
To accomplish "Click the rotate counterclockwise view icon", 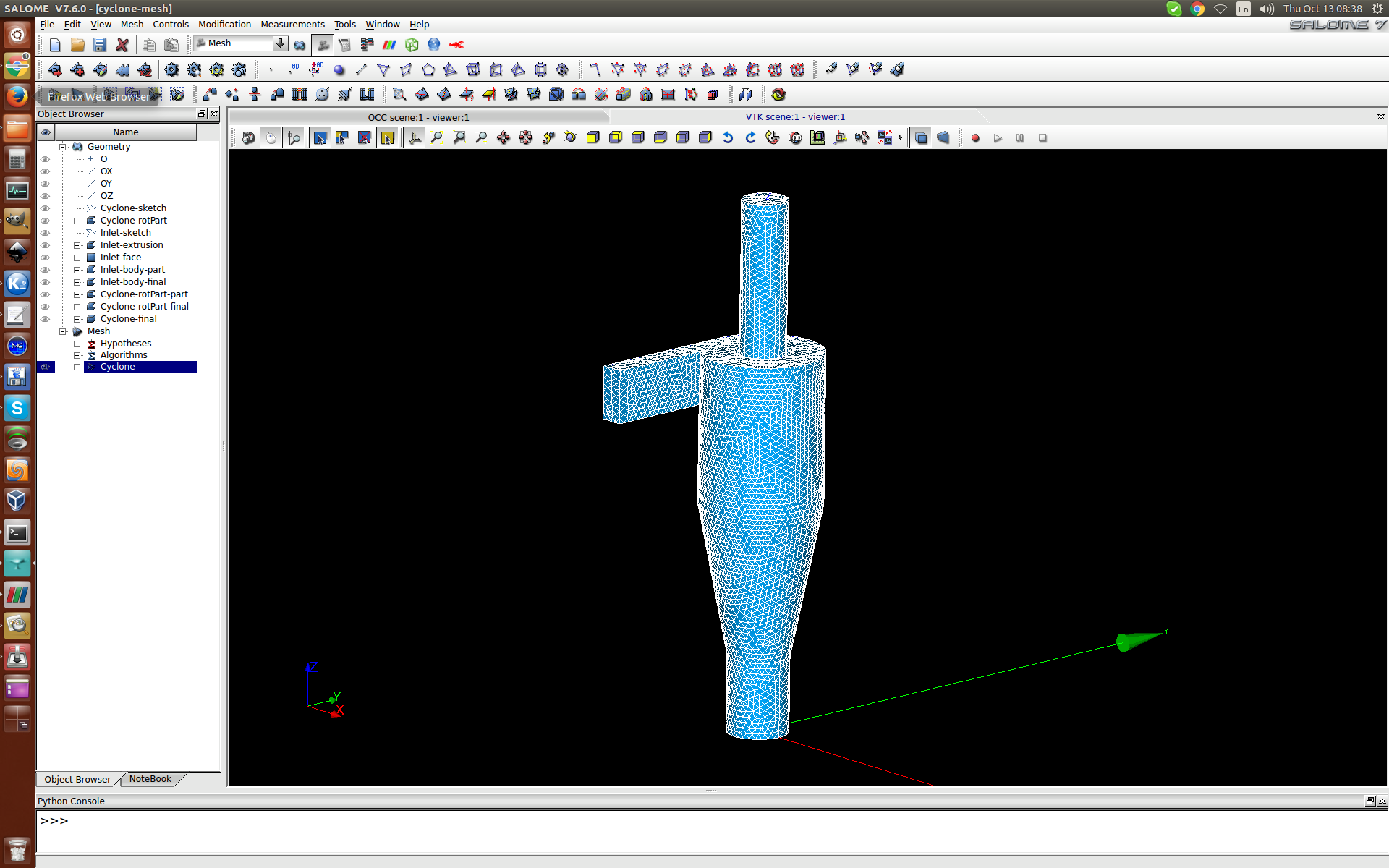I will (x=728, y=137).
